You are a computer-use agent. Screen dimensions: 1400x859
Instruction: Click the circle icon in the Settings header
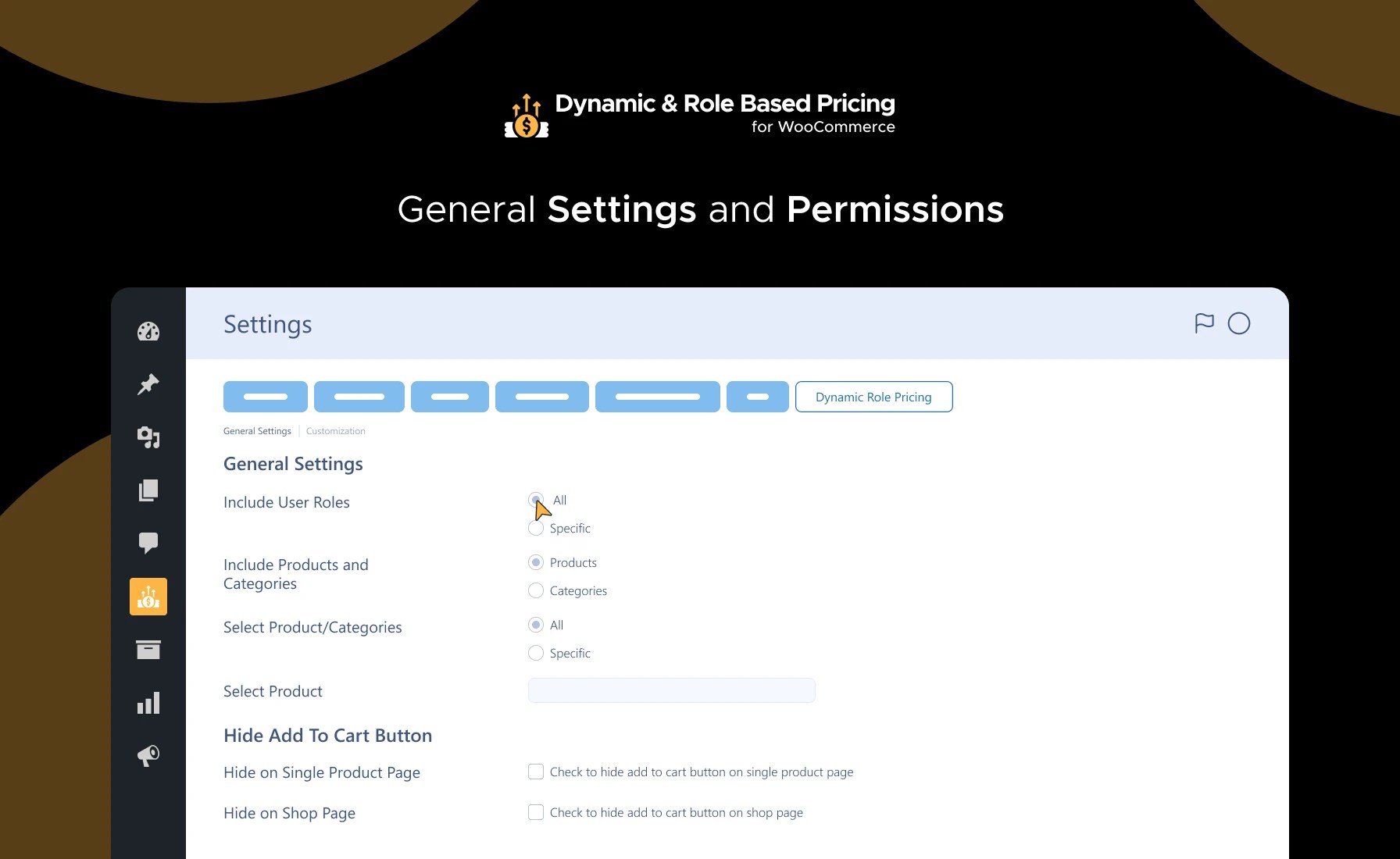coord(1239,323)
